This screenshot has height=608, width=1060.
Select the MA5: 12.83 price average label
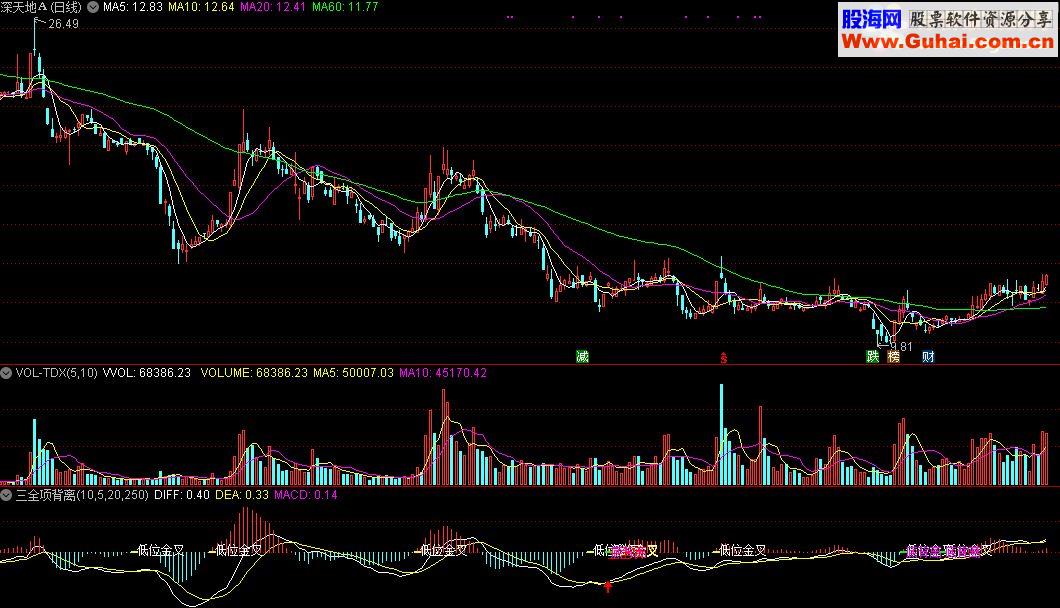(x=132, y=7)
